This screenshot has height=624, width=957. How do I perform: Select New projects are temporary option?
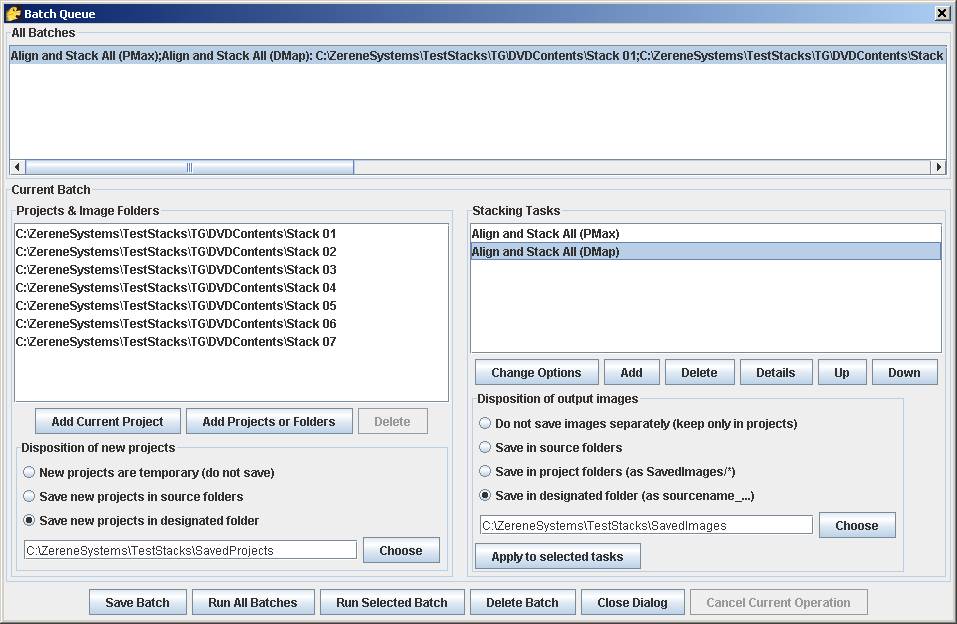pyautogui.click(x=149, y=473)
